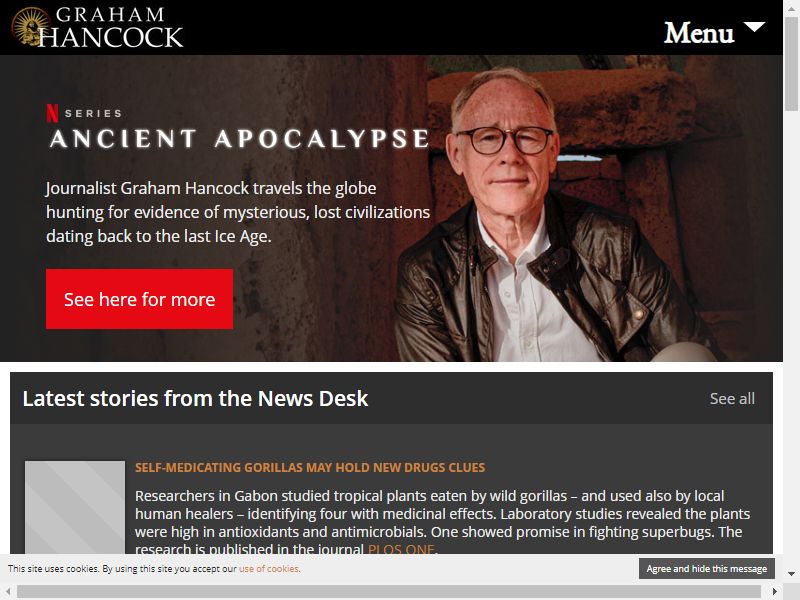The width and height of the screenshot is (800, 600).
Task: Click the gorilla story placeholder thumbnail
Action: pyautogui.click(x=75, y=507)
